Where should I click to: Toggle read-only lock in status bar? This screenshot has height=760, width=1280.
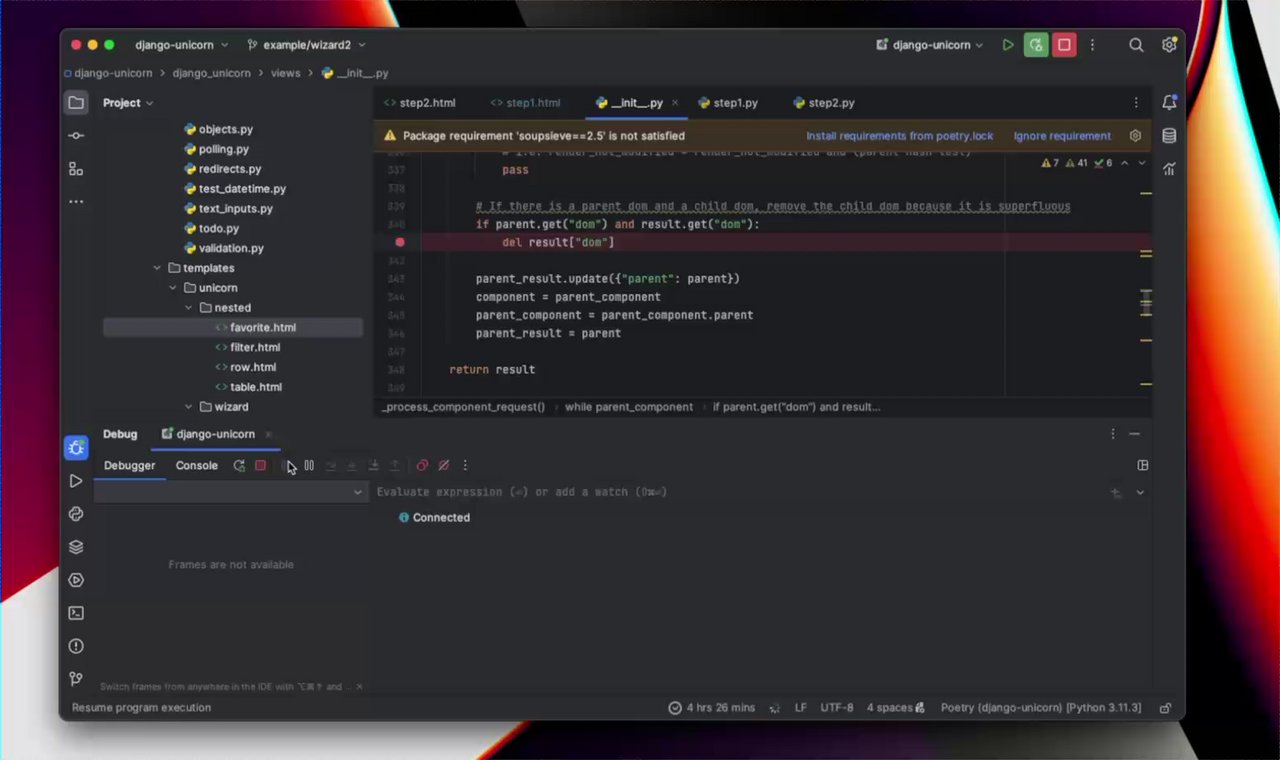(1165, 707)
